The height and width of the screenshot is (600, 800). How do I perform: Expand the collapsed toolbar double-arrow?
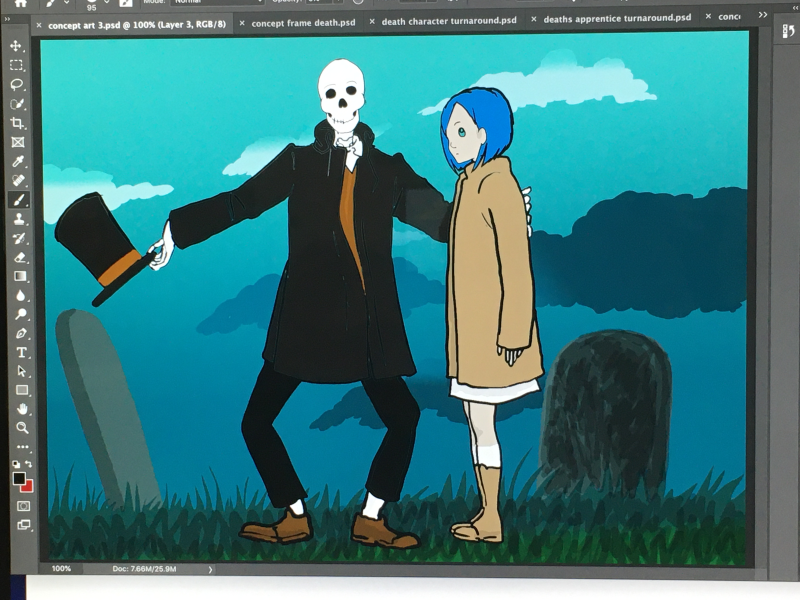[x=9, y=19]
